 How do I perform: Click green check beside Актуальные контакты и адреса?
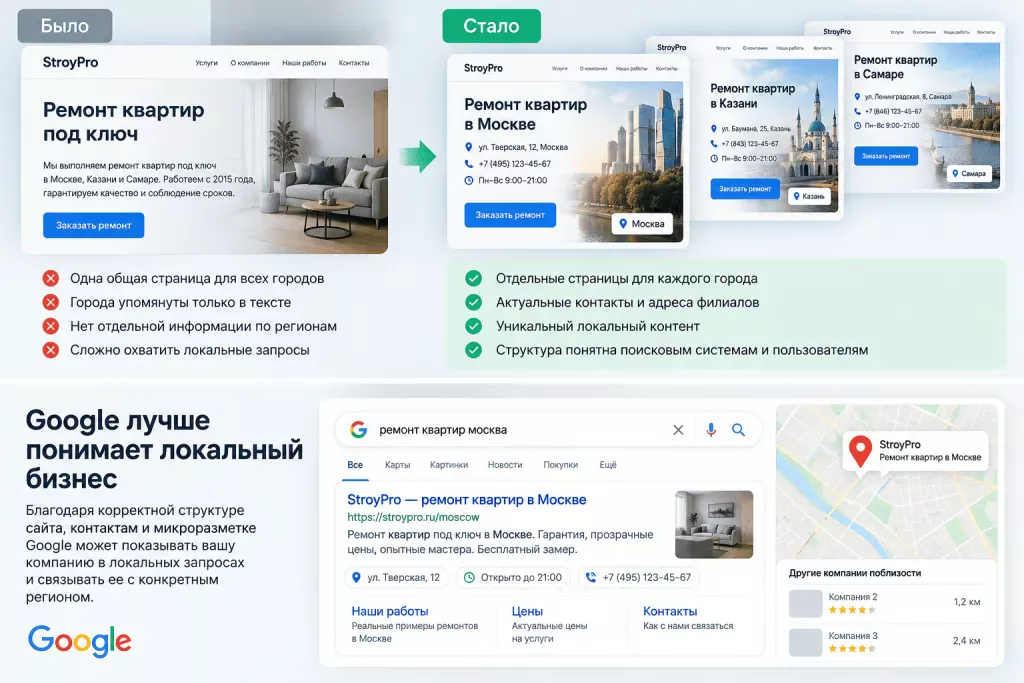(x=473, y=302)
